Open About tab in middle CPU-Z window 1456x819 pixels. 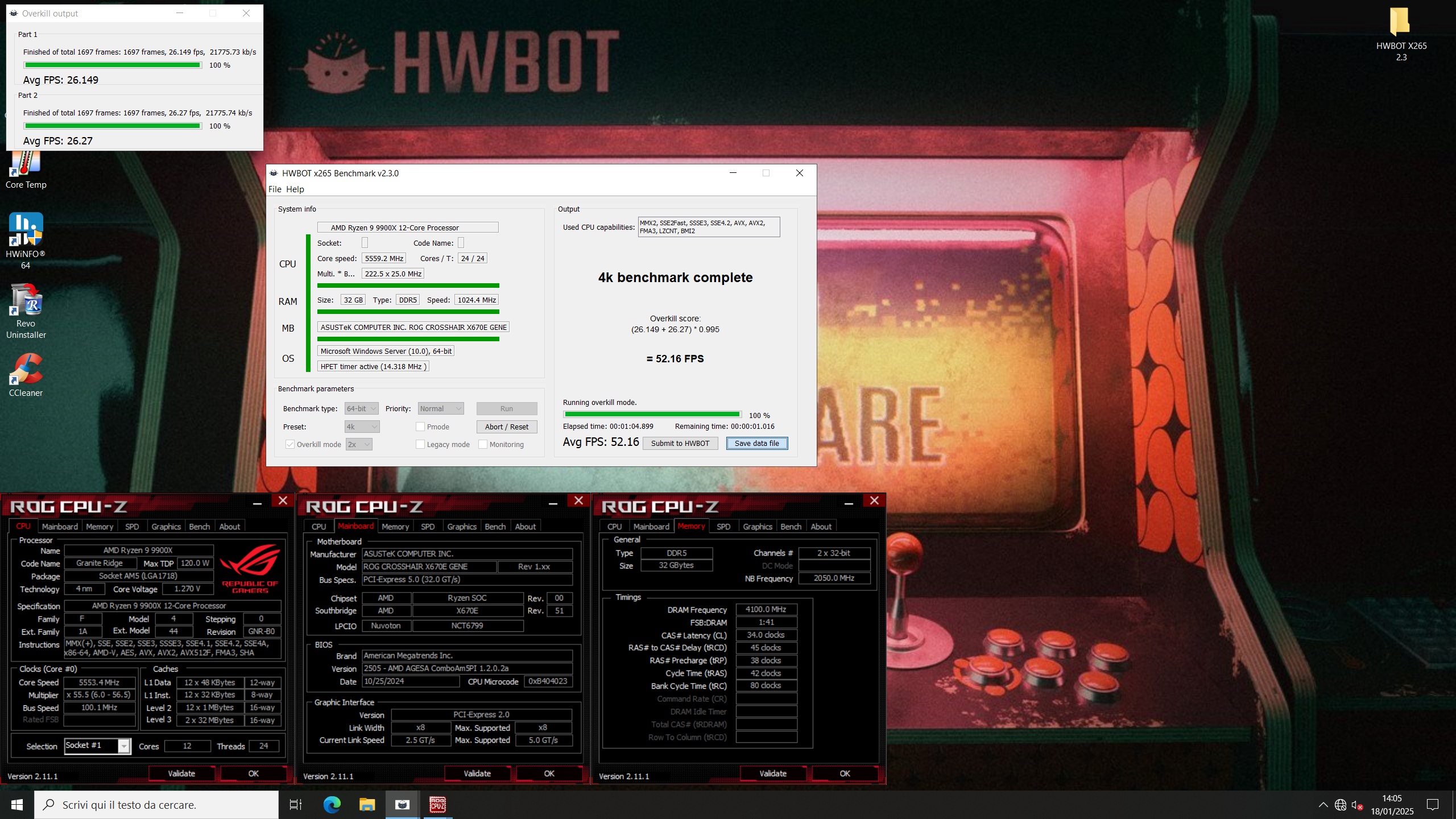point(525,527)
